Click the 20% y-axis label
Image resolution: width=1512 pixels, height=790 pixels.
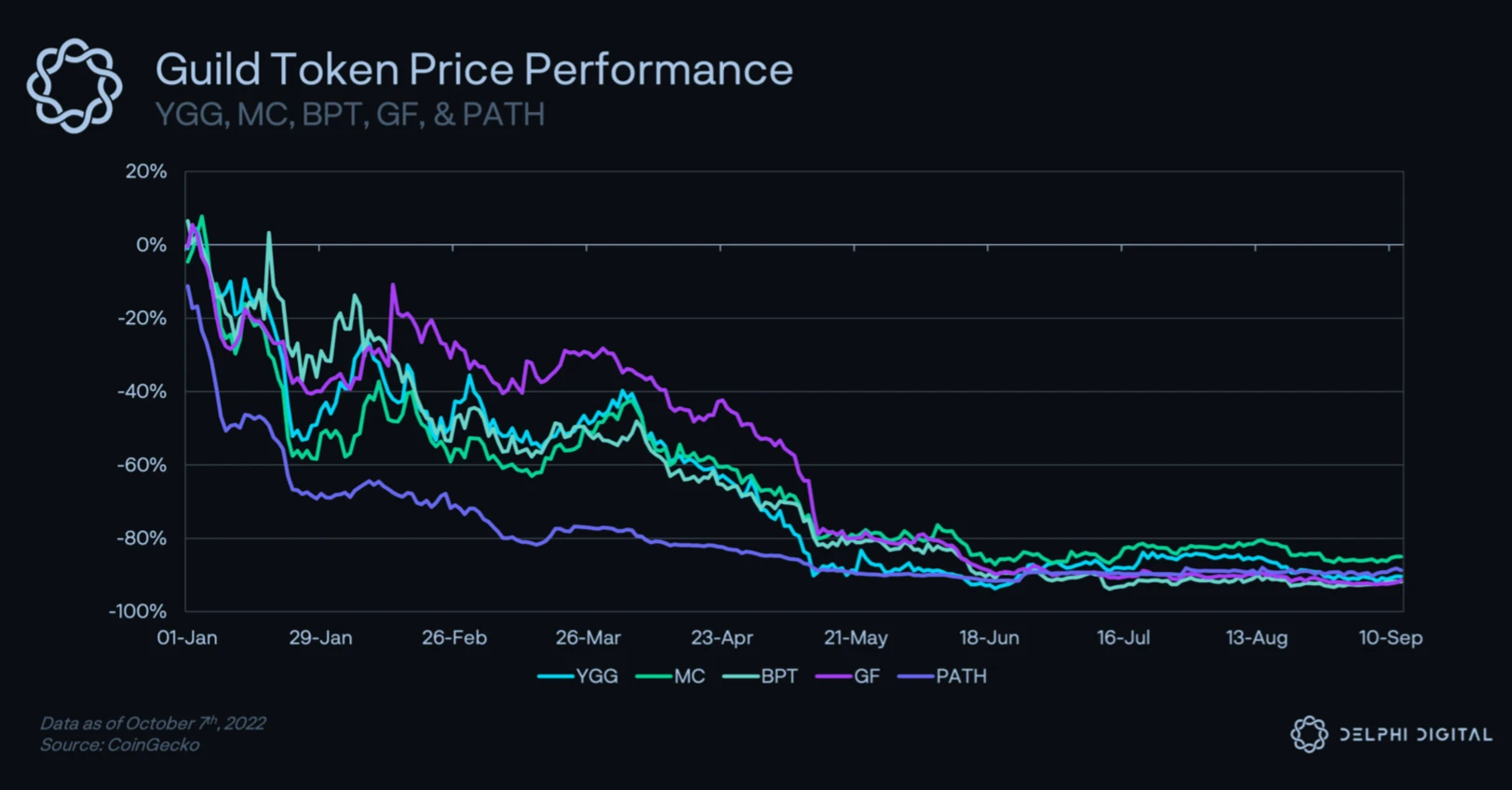146,171
